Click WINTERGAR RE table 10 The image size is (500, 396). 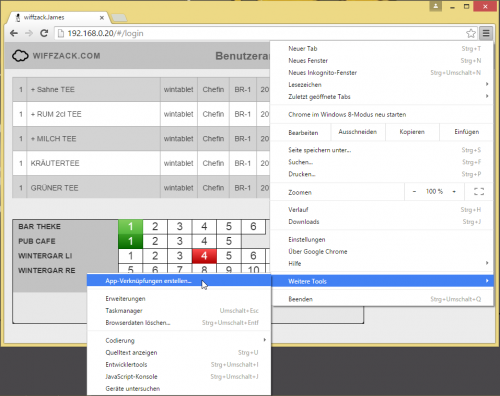(253, 269)
